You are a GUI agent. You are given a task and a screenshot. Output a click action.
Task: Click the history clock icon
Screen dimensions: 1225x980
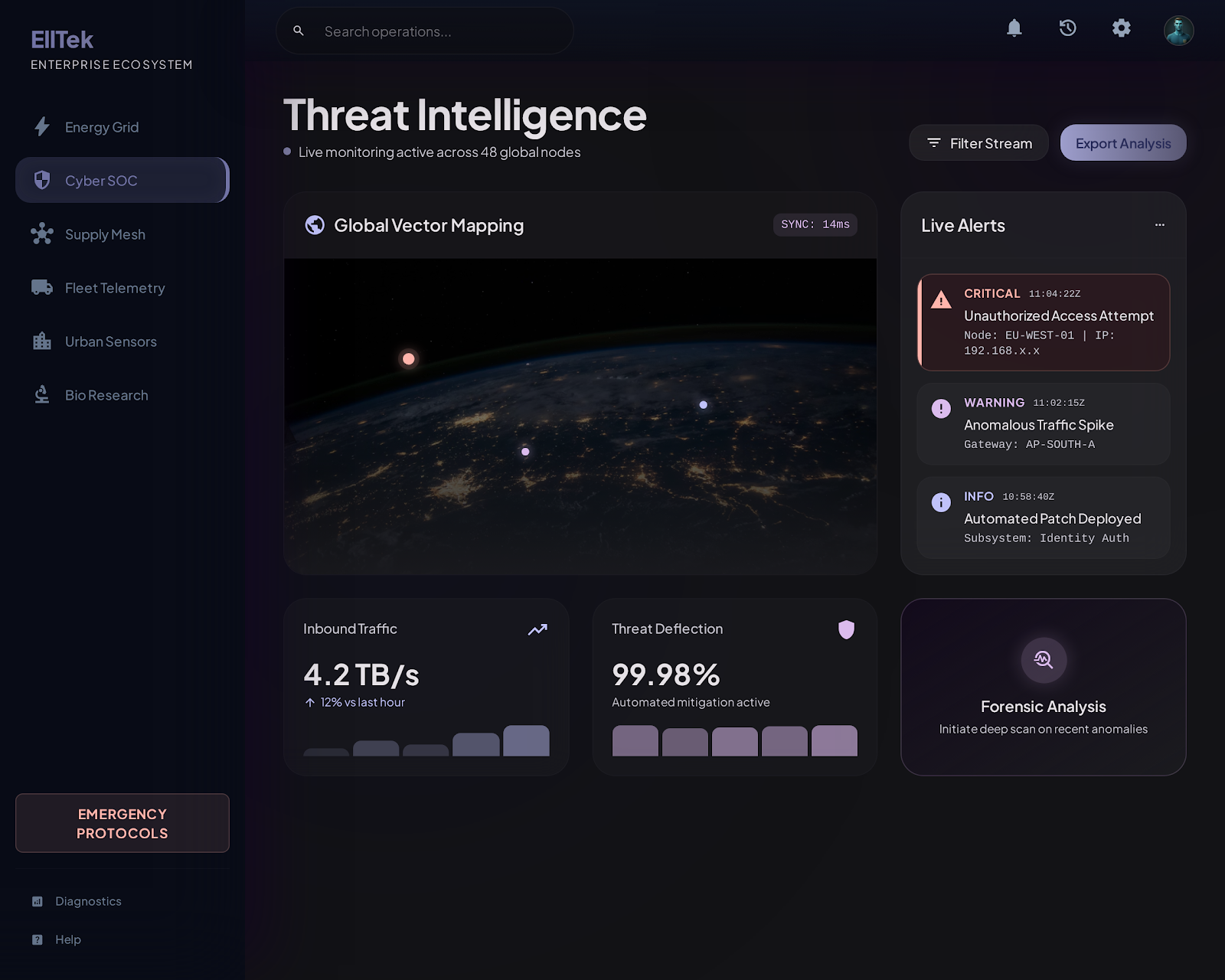coord(1067,28)
